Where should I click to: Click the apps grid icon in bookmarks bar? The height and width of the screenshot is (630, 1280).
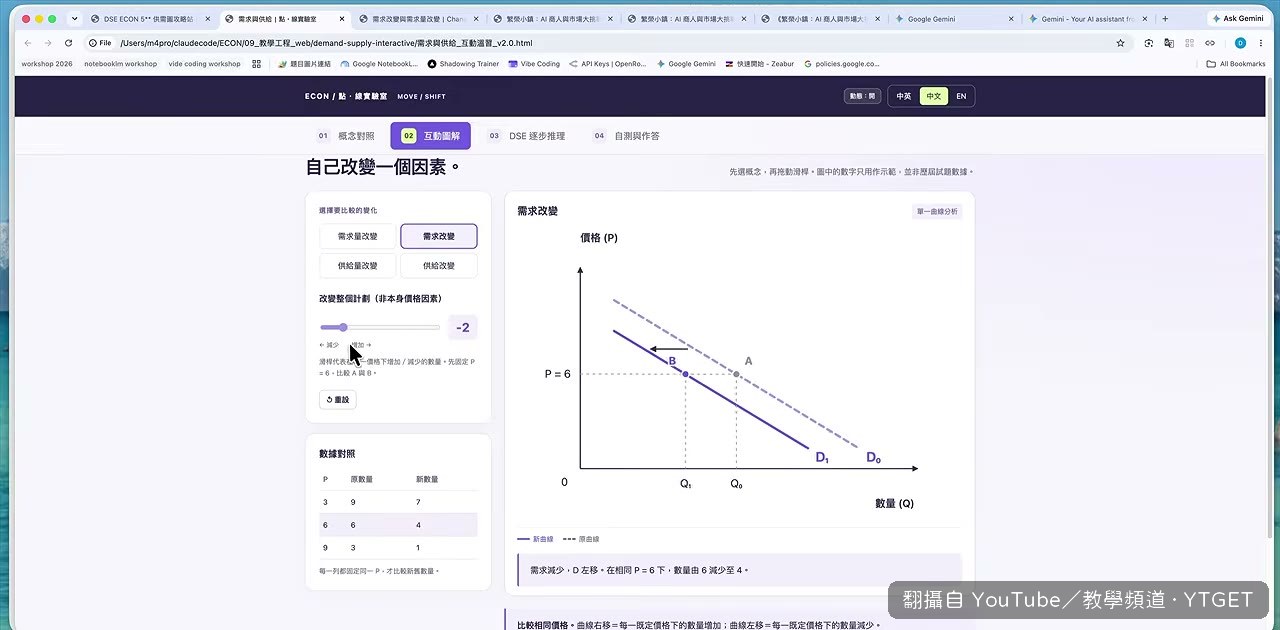257,64
